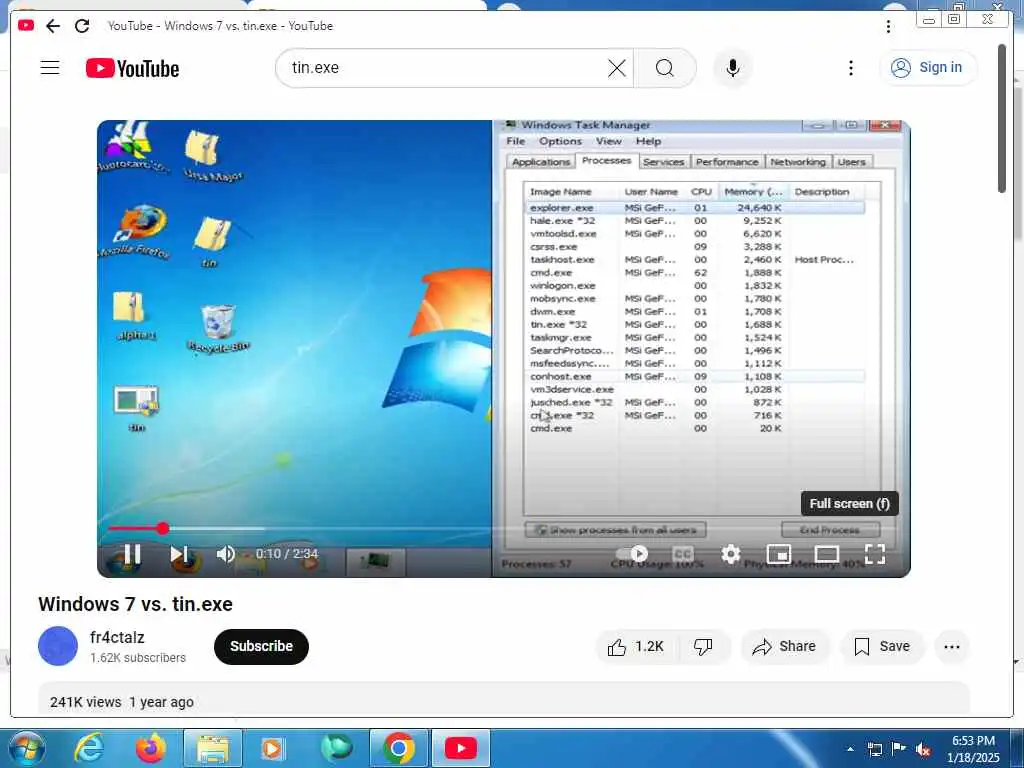The image size is (1024, 768).
Task: Click the YouTube logo
Action: (133, 68)
